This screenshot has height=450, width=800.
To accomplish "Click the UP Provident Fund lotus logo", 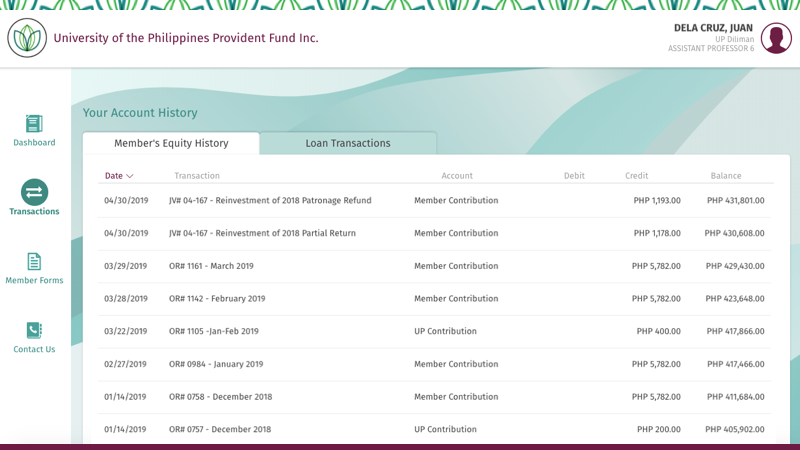I will click(27, 38).
